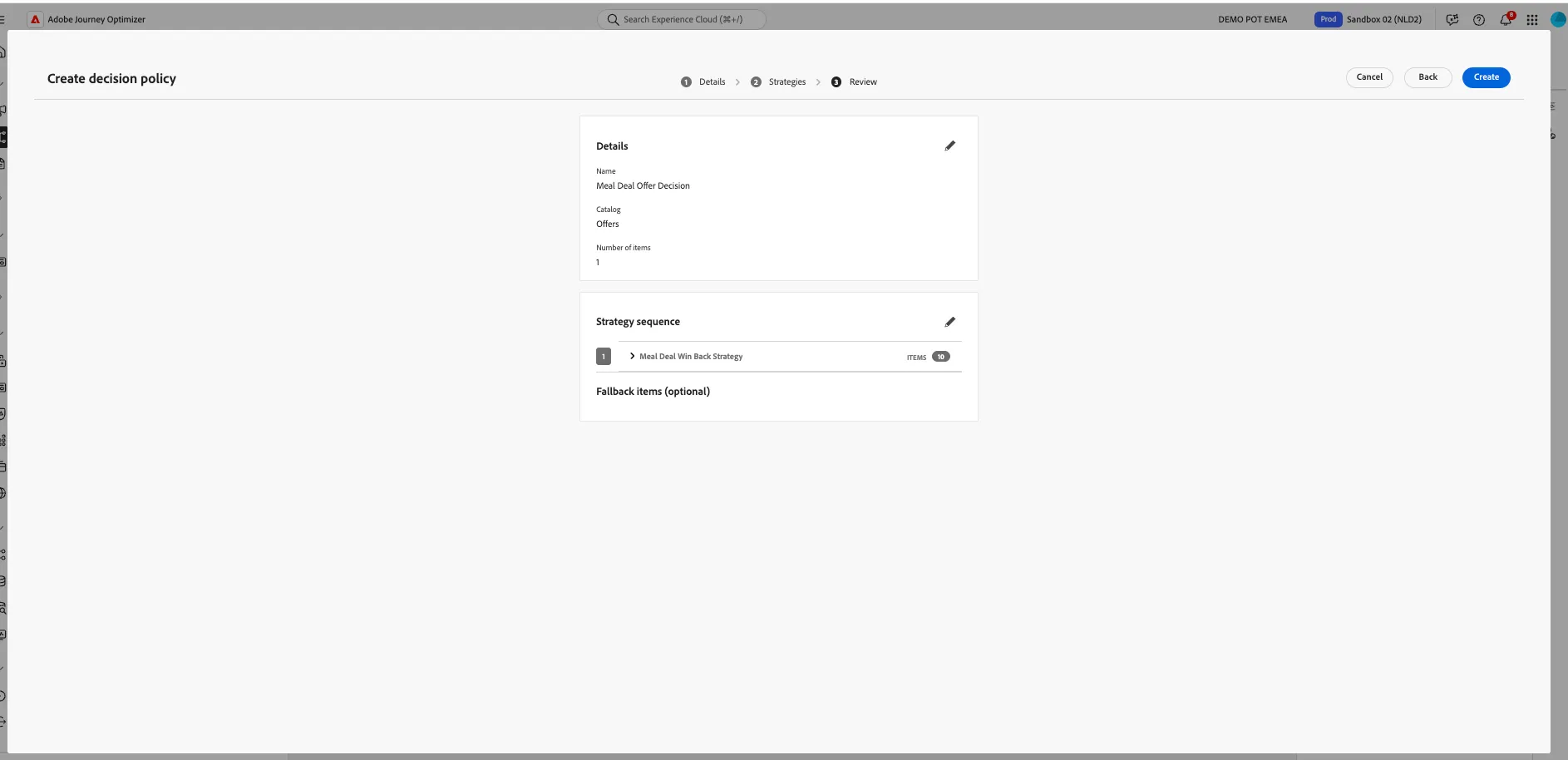Edit the Details section with its pencil icon
Image resolution: width=1568 pixels, height=760 pixels.
pos(950,146)
